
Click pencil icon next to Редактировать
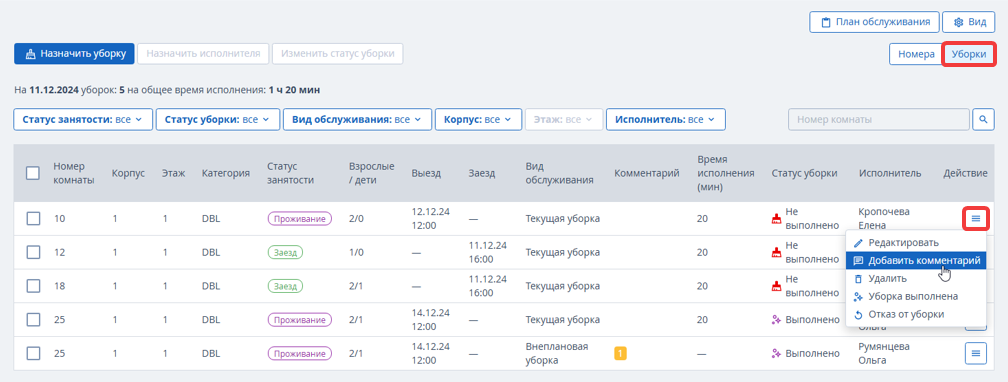pos(858,243)
